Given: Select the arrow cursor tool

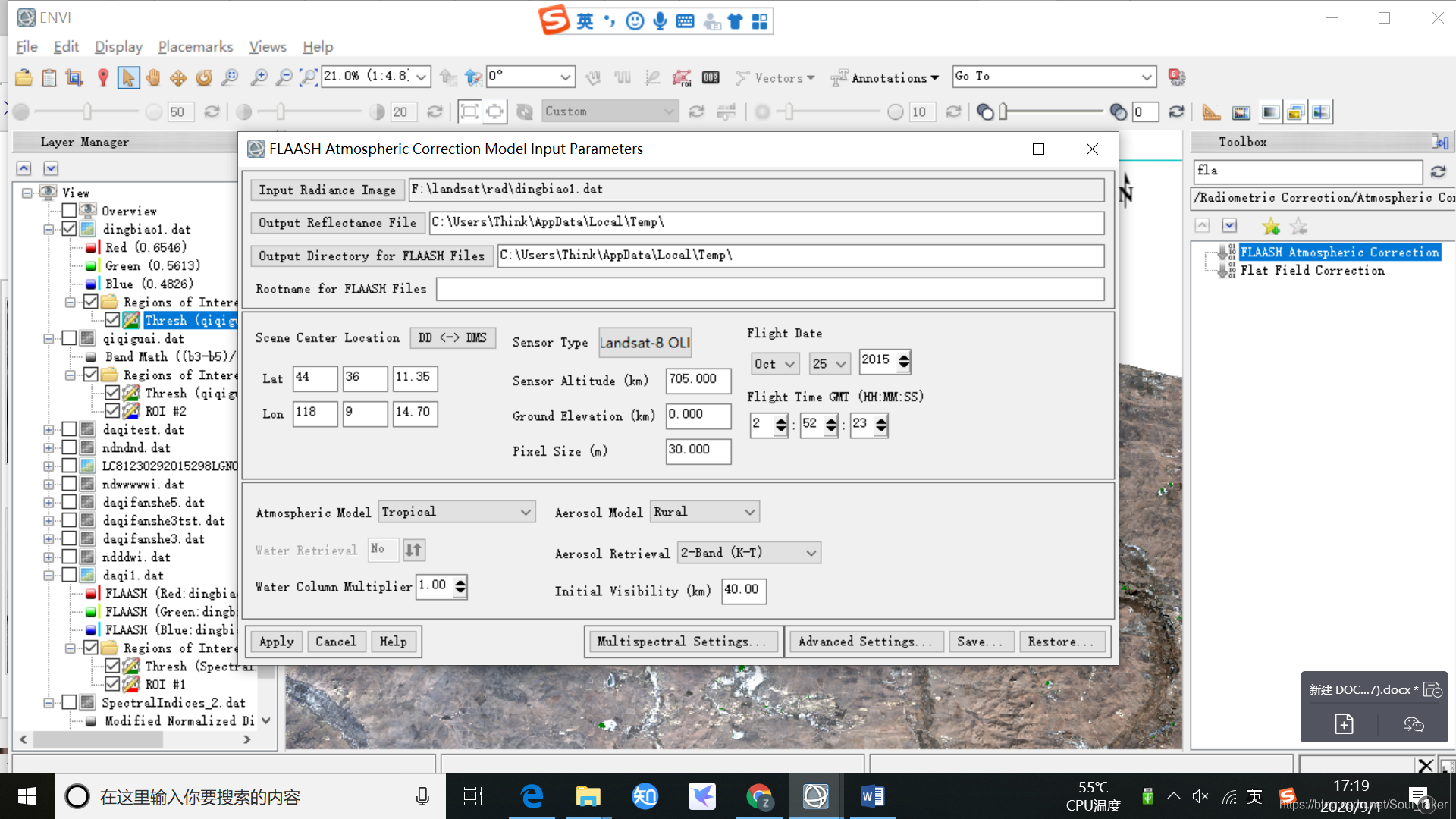Looking at the screenshot, I should (x=128, y=77).
